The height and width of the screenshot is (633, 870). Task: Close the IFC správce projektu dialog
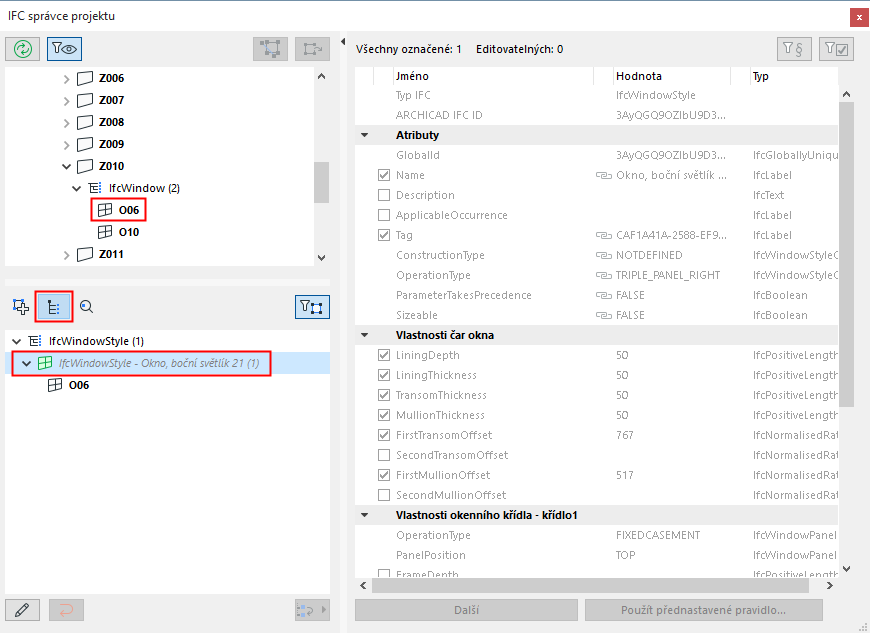(859, 17)
